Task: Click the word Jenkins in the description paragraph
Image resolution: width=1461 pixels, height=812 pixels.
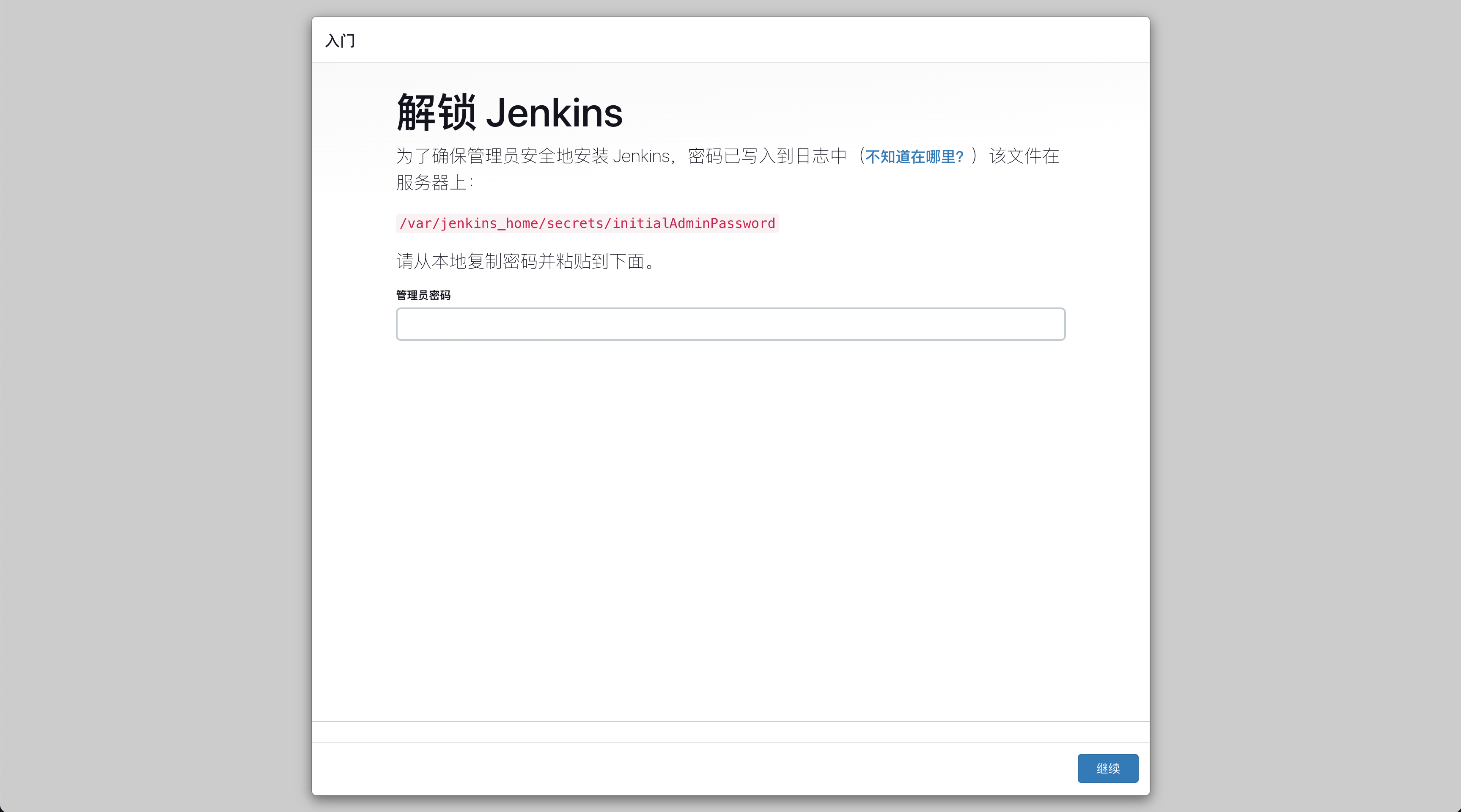Action: 641,156
